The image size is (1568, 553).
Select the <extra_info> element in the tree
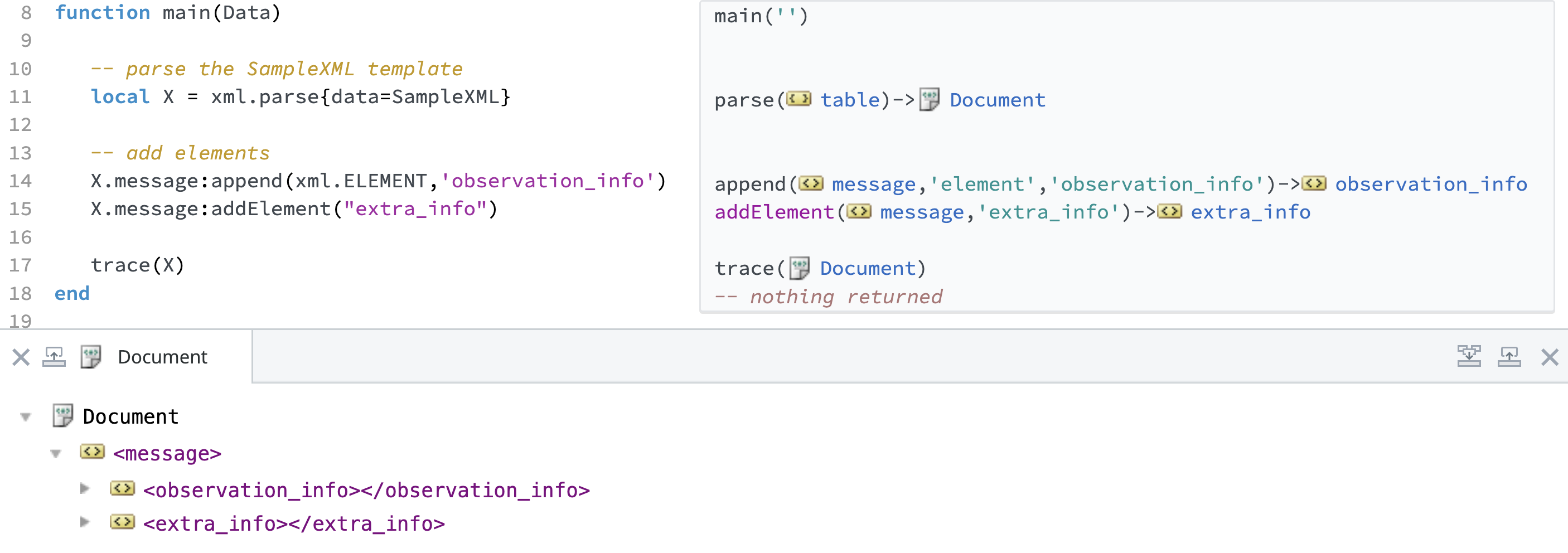293,523
